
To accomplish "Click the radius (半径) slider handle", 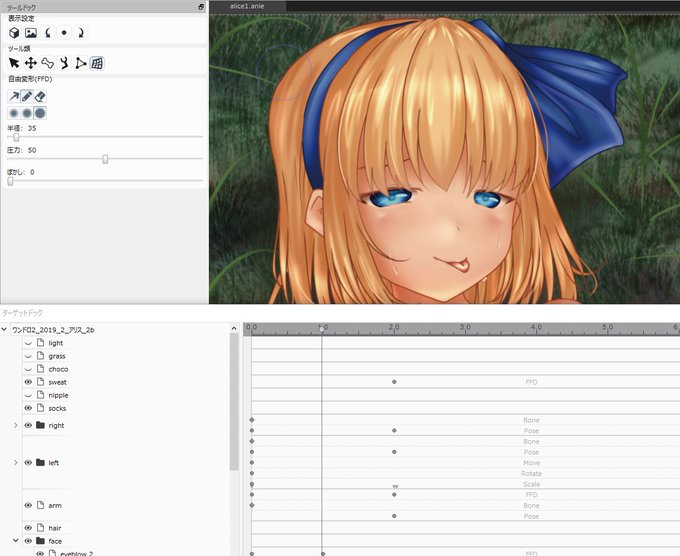I will 16,137.
